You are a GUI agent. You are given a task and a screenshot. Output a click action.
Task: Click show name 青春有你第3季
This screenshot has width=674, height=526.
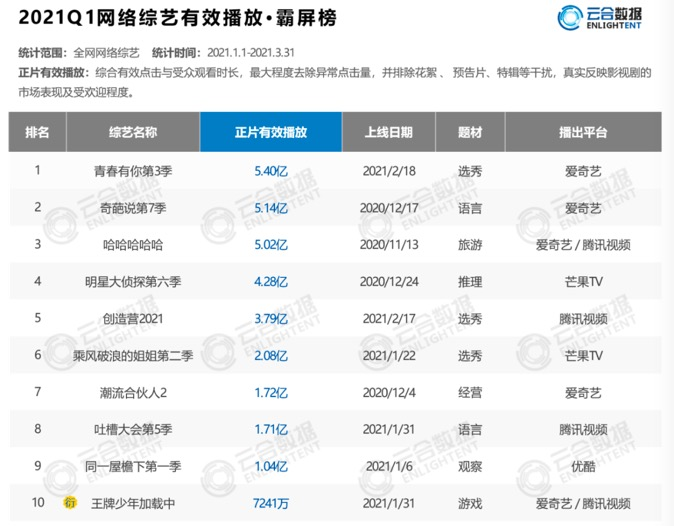133,171
